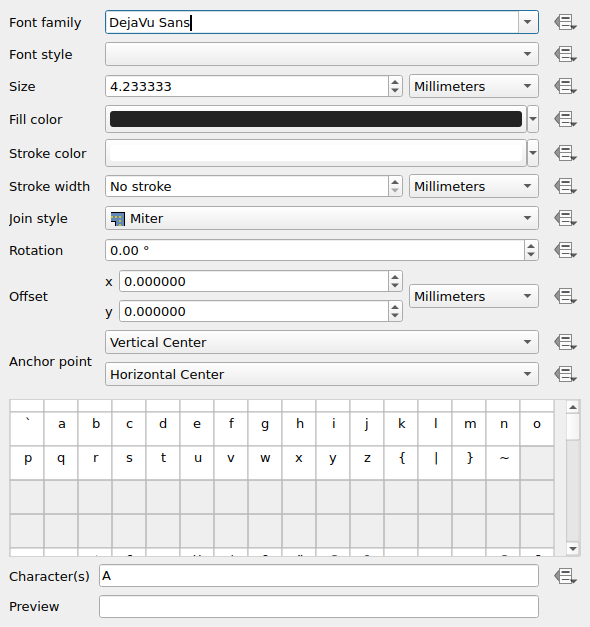Select the backtick character in the grid
The image size is (590, 627).
[x=27, y=428]
